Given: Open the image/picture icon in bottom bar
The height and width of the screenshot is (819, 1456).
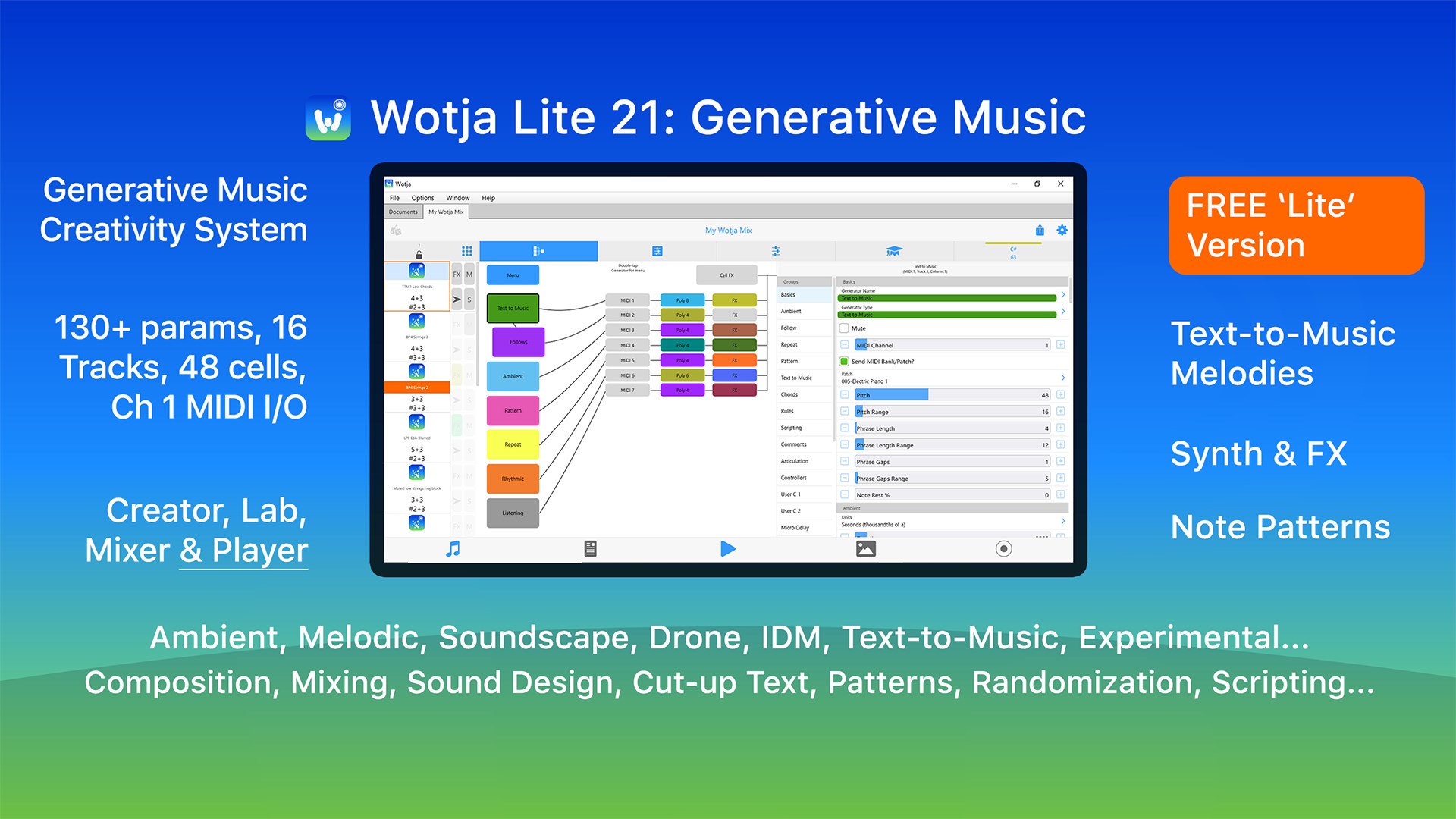Looking at the screenshot, I should click(865, 549).
